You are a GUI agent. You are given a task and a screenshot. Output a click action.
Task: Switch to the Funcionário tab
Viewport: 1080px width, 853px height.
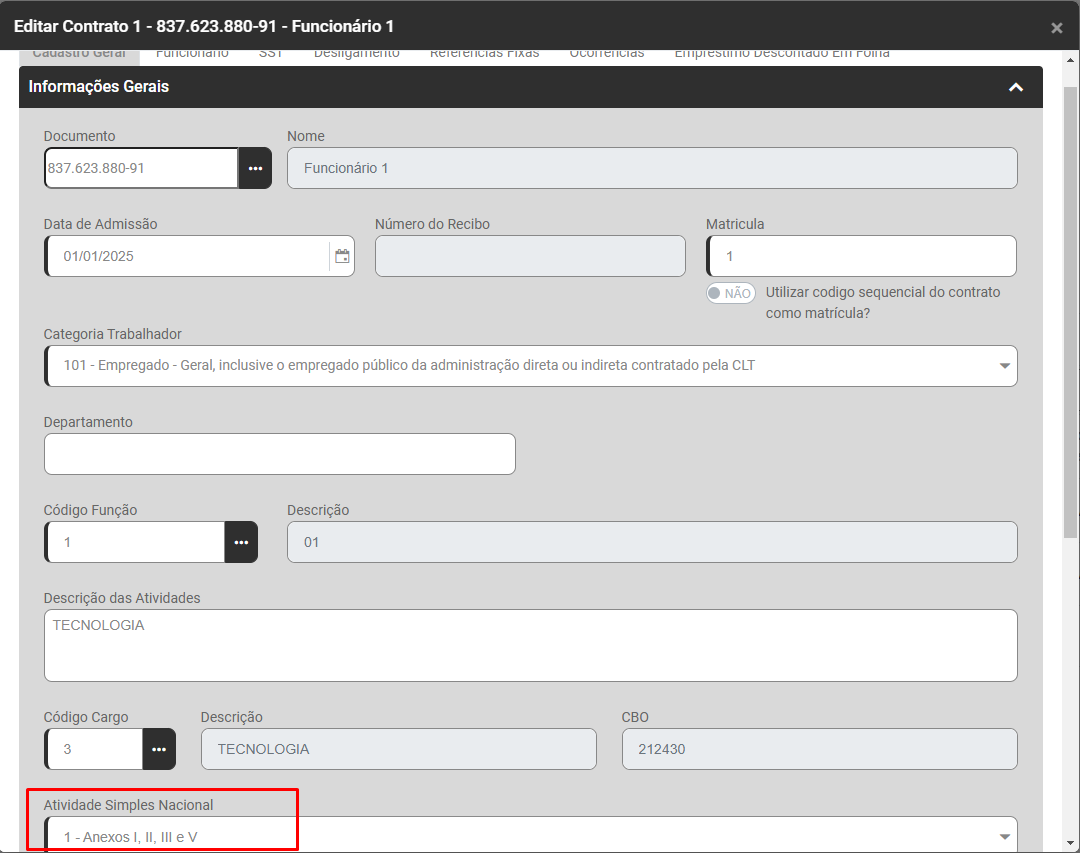(x=192, y=54)
